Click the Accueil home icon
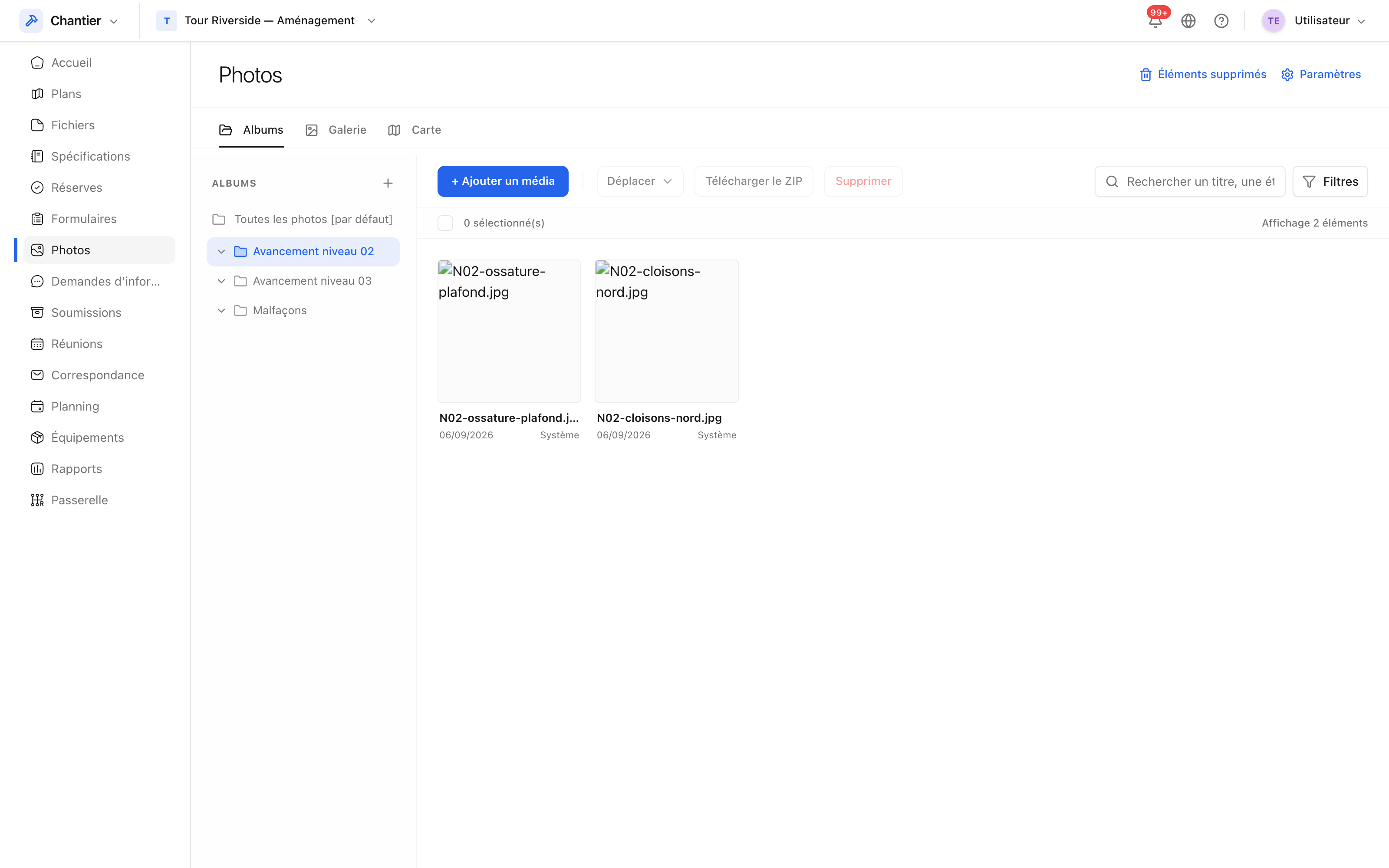Screen dimensions: 1389x868 click(37, 62)
